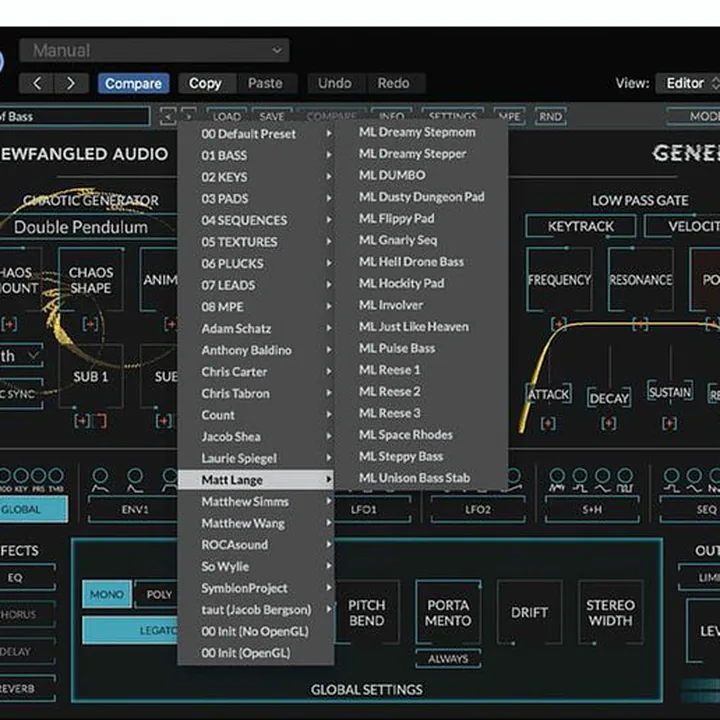Open modulation [+] icon under ATTACK

[548, 423]
